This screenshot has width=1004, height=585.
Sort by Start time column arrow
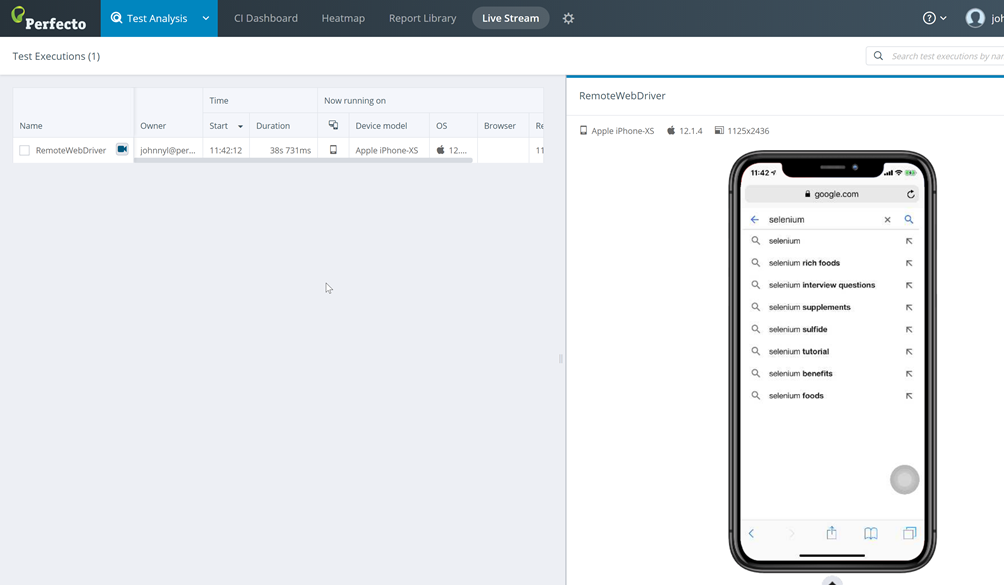[x=240, y=127]
